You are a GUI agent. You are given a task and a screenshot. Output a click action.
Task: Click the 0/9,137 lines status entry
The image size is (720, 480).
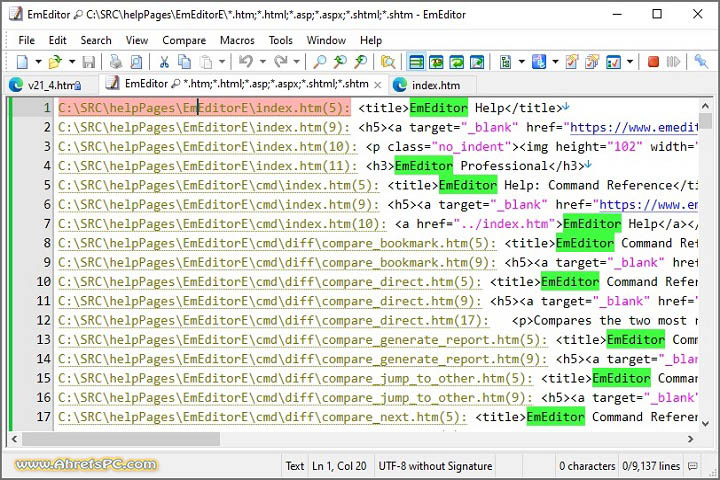pos(651,466)
